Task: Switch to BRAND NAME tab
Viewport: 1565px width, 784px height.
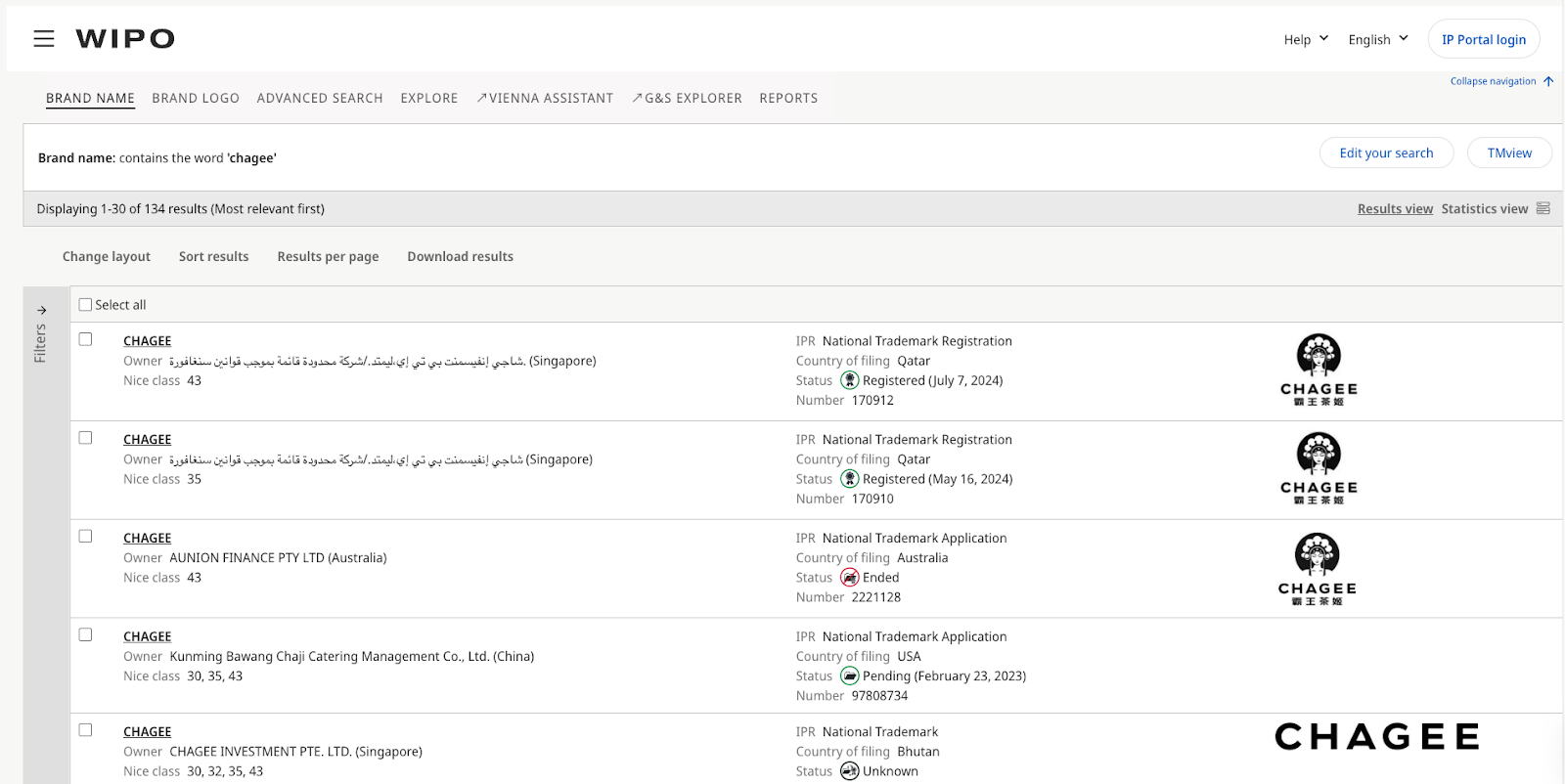Action: point(90,98)
